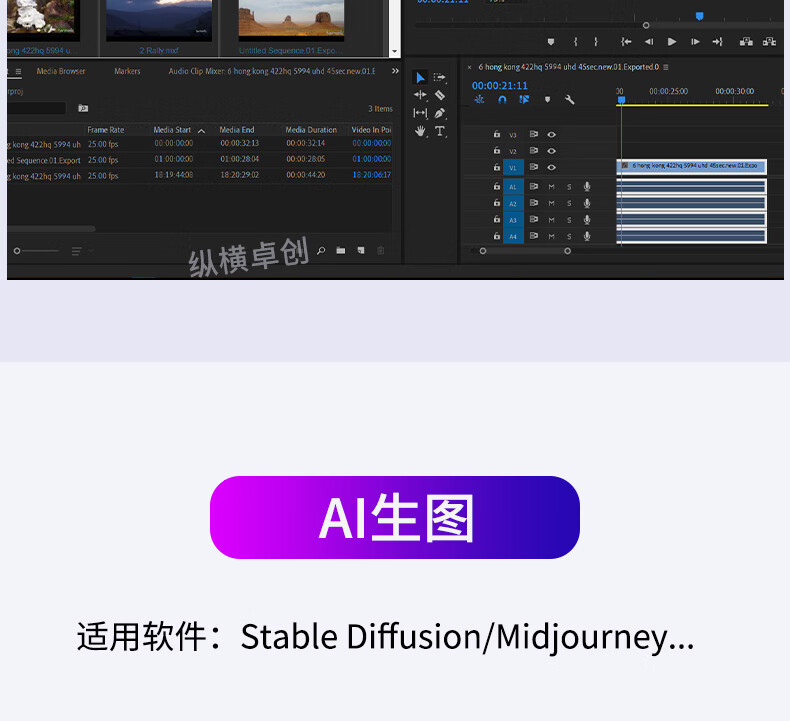Select Untitled Sequence.01.Expo thumbnail
This screenshot has width=790, height=721.
[x=291, y=21]
